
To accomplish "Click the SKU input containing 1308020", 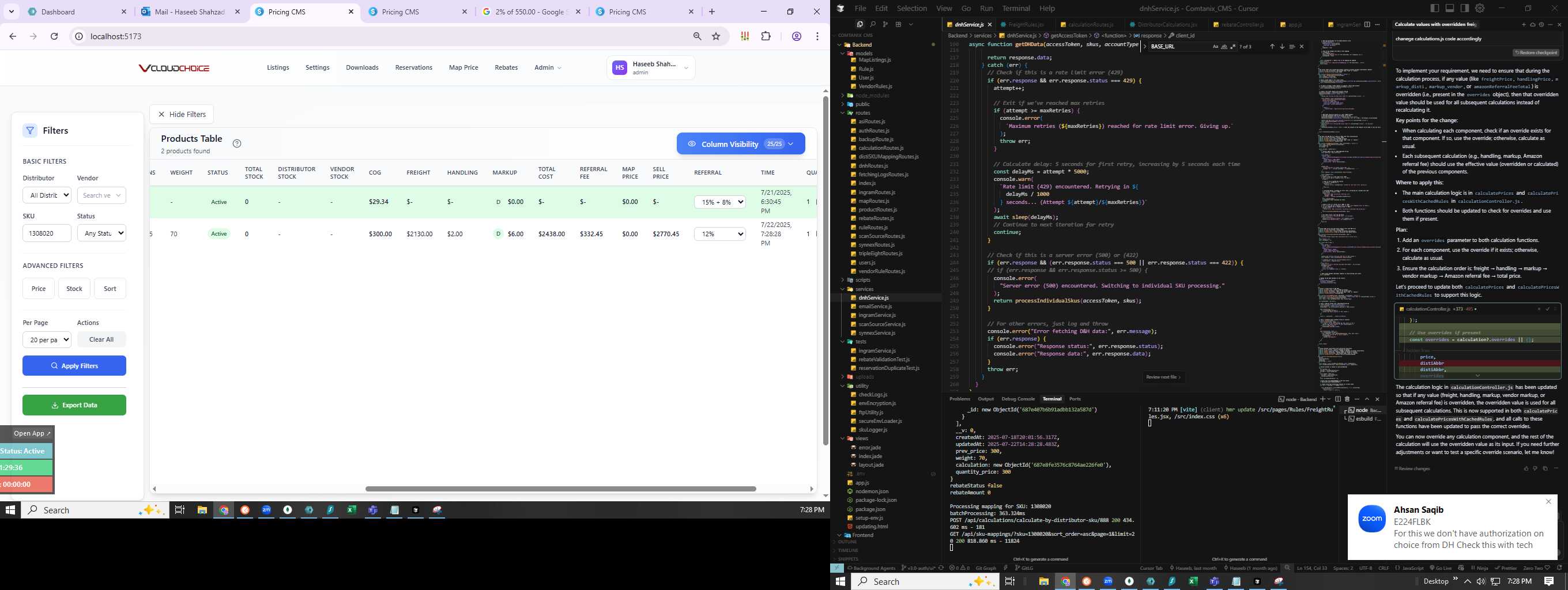I will (x=47, y=233).
